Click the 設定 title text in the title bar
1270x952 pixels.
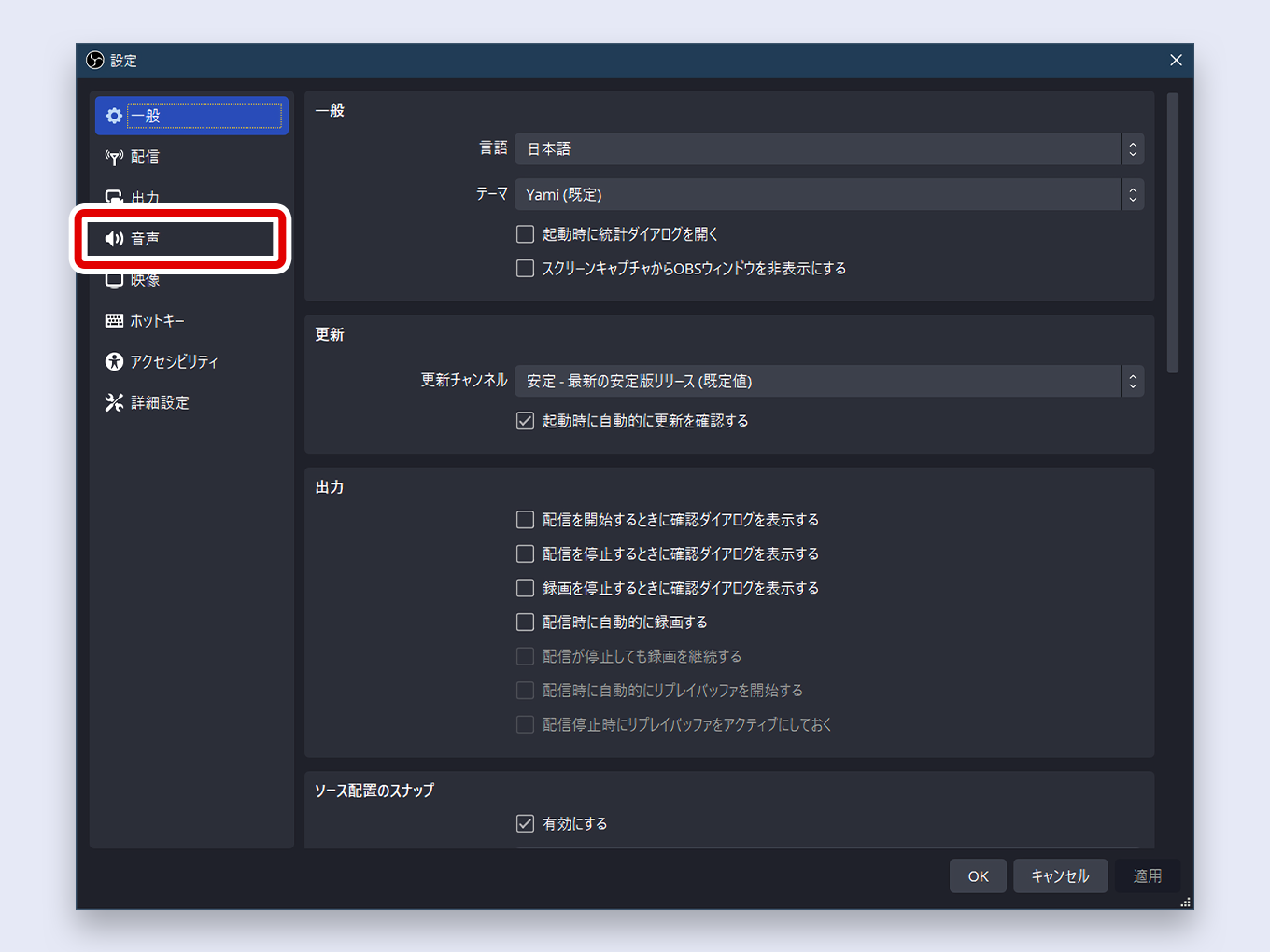pyautogui.click(x=123, y=61)
